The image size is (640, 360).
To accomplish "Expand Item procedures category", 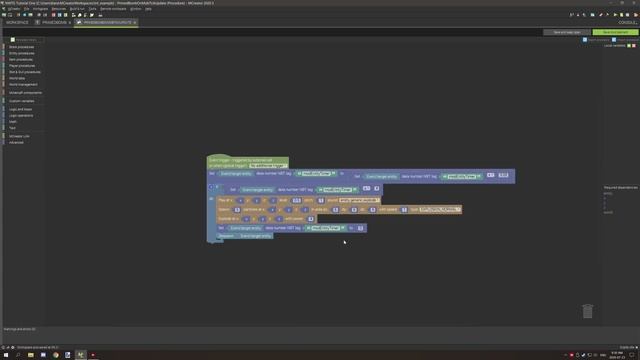I will (21, 60).
